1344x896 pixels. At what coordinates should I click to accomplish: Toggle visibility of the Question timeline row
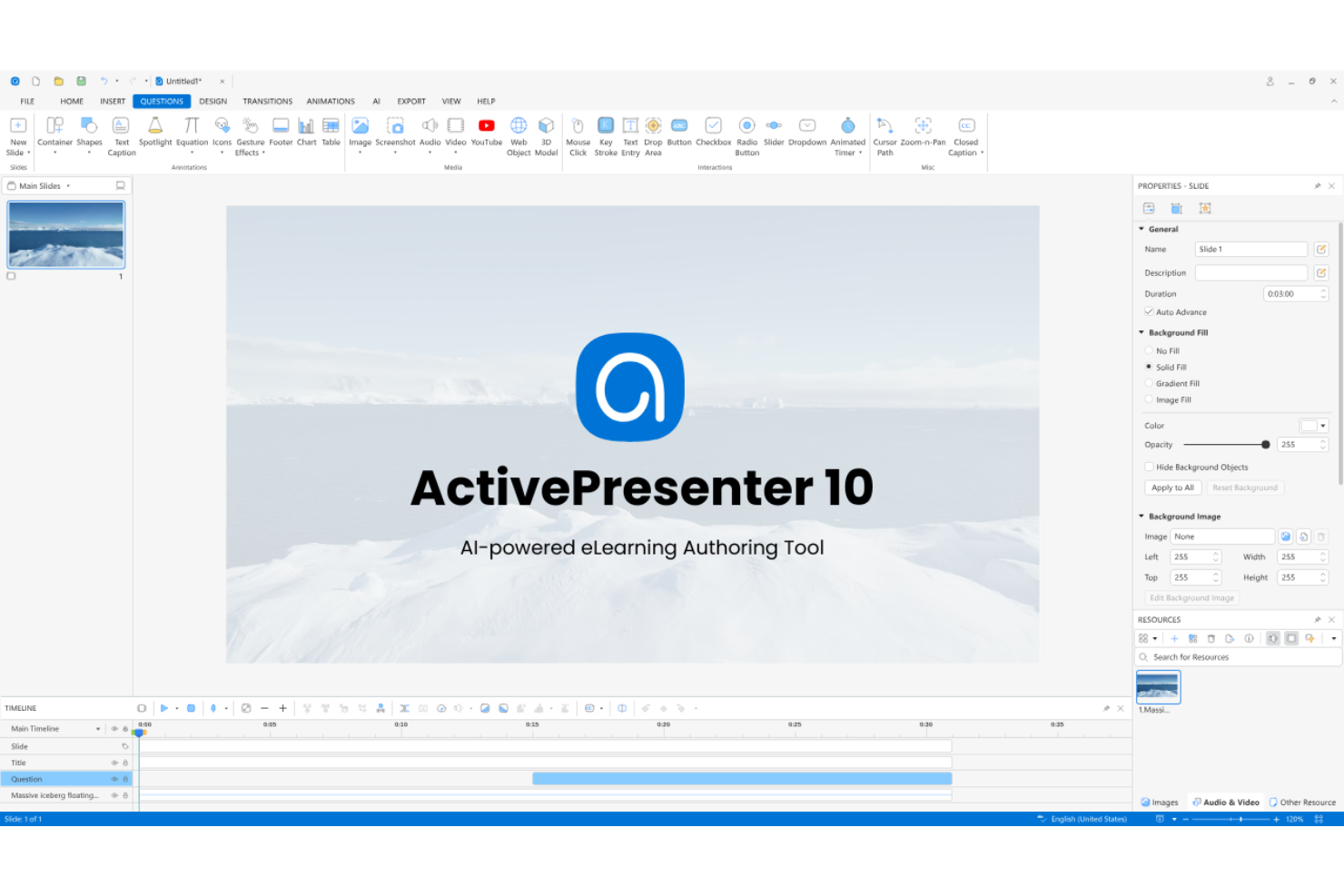[114, 779]
